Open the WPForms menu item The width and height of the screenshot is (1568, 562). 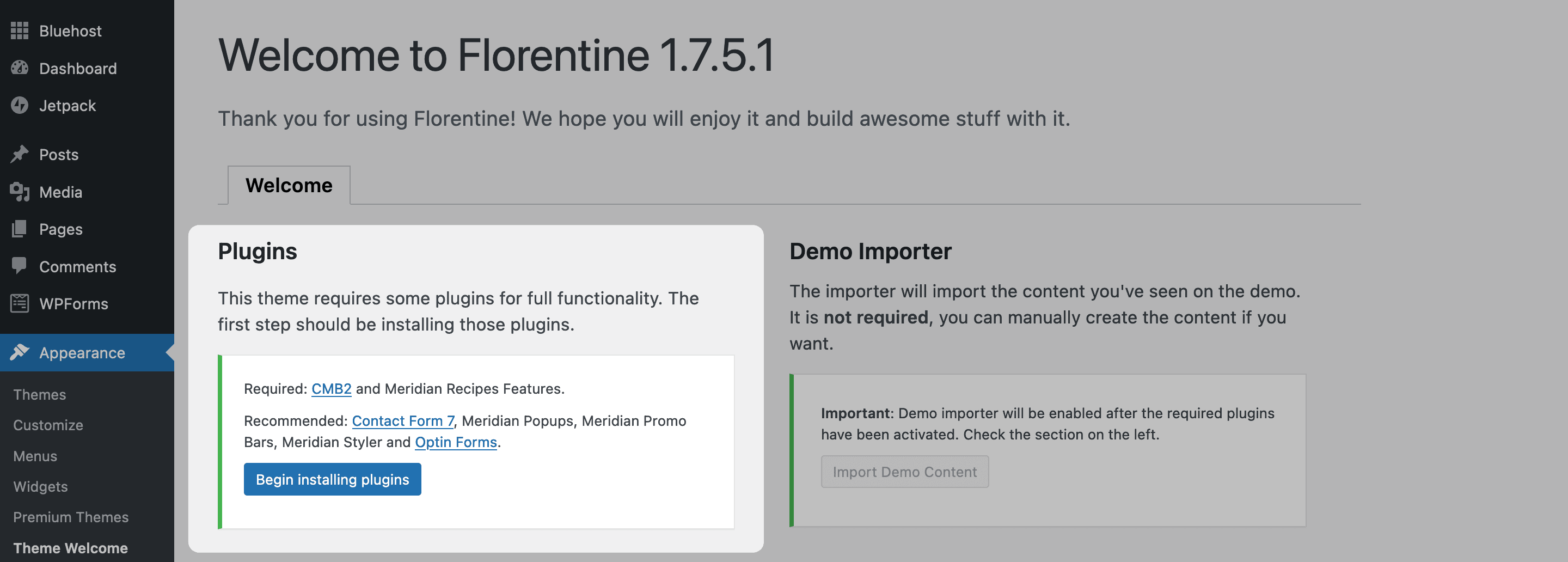(x=73, y=304)
